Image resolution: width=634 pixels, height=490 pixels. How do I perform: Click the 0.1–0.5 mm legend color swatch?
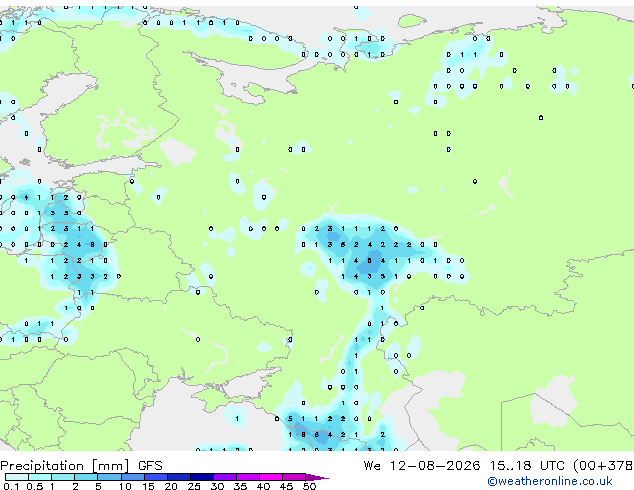pos(17,477)
